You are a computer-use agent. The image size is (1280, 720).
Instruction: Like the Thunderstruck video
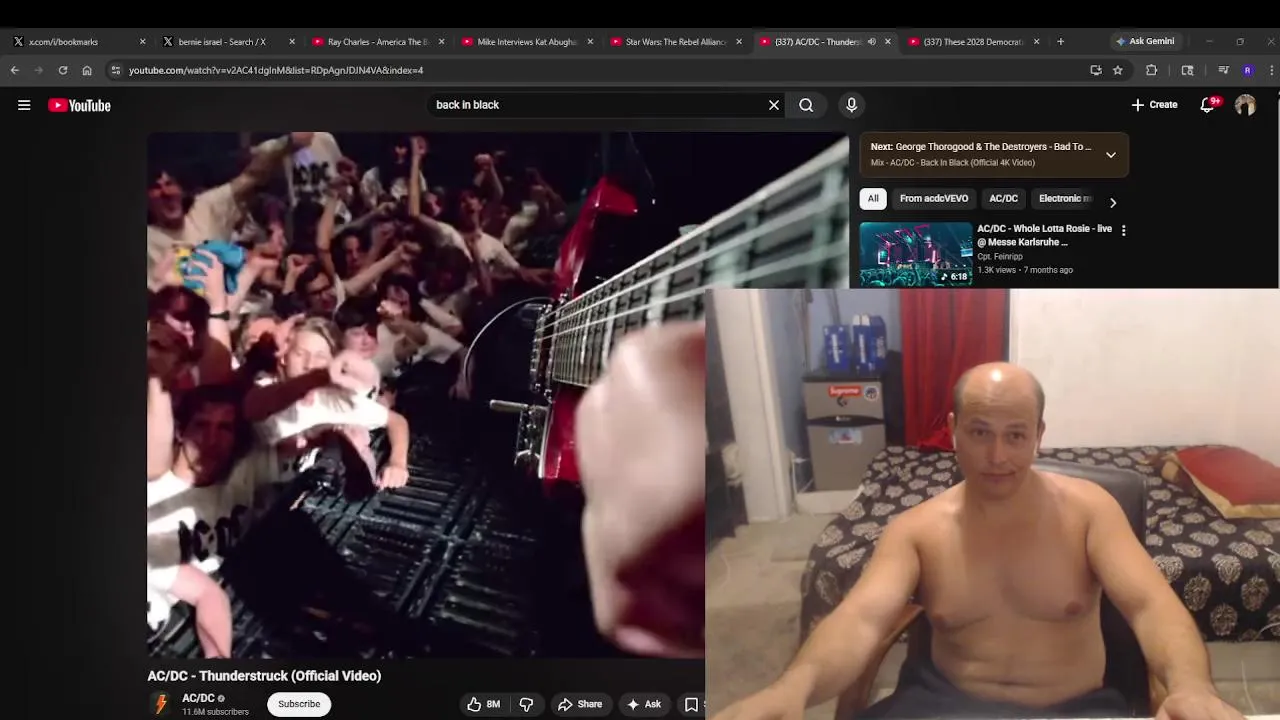483,704
